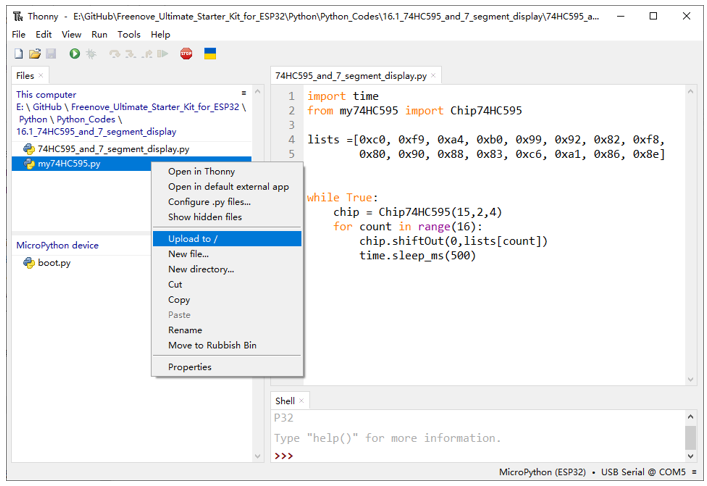Choose Upload to / in context menu
This screenshot has height=486, width=707.
click(x=227, y=239)
